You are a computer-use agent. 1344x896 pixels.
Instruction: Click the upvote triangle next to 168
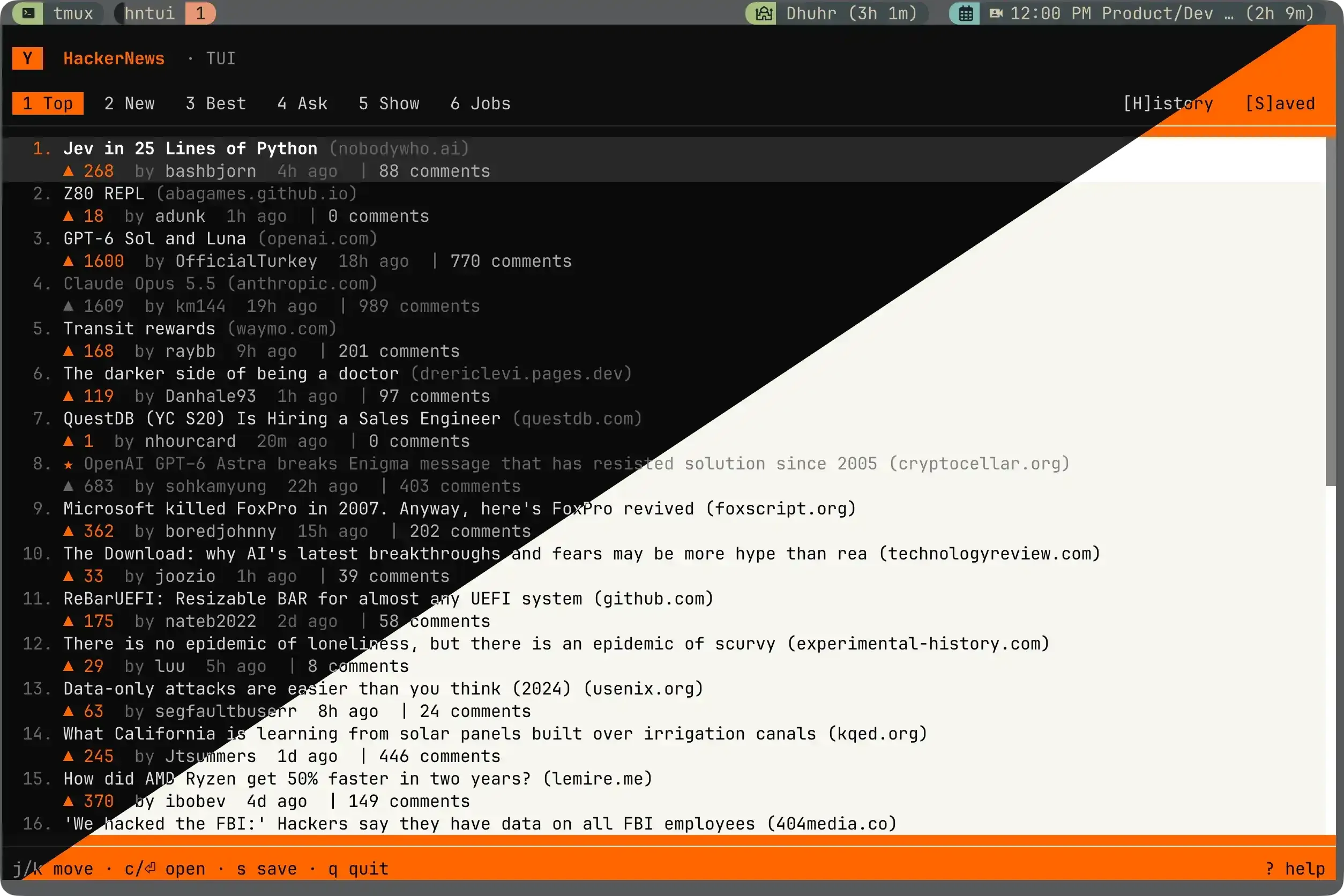[x=69, y=351]
